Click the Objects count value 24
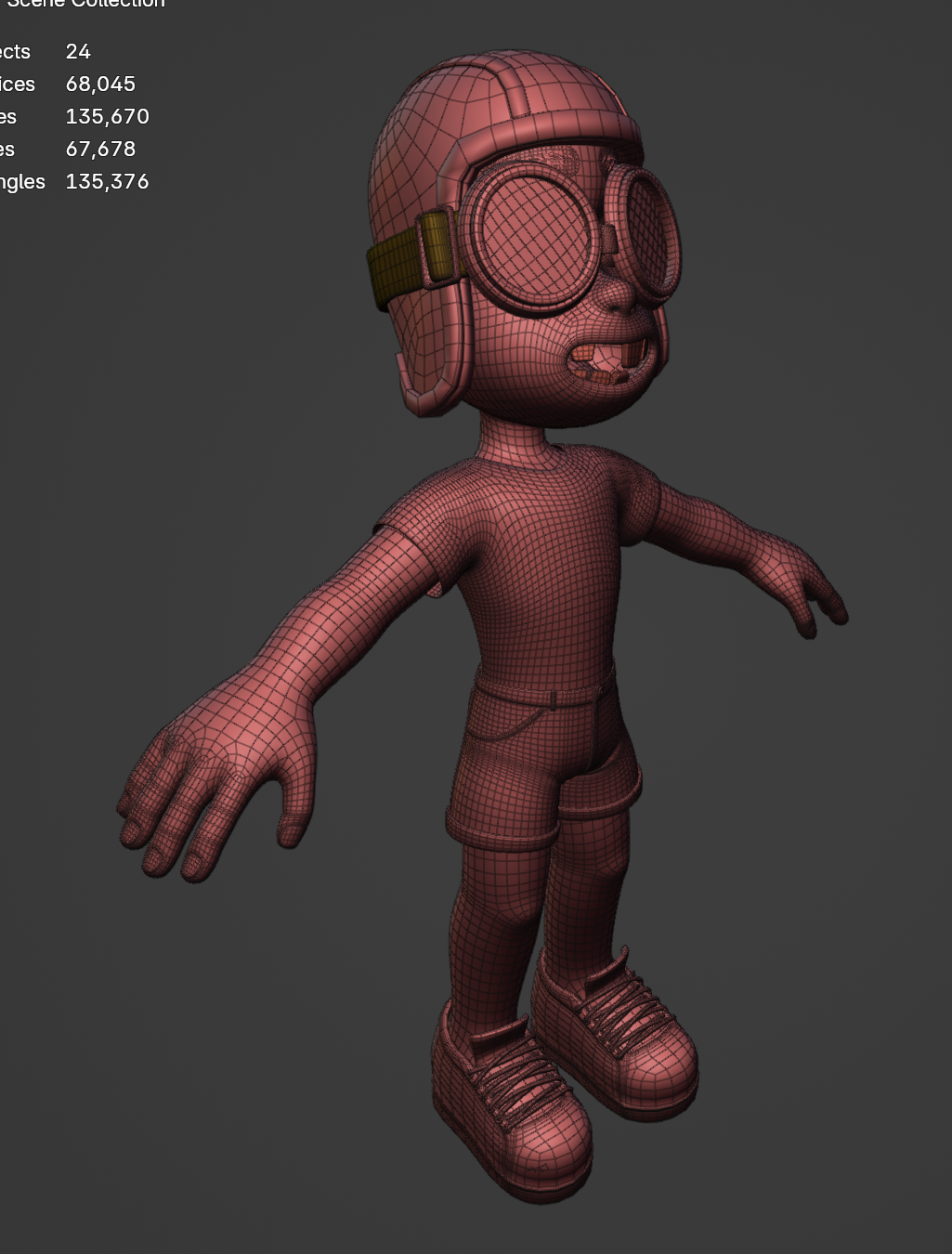Viewport: 952px width, 1254px height. (78, 52)
